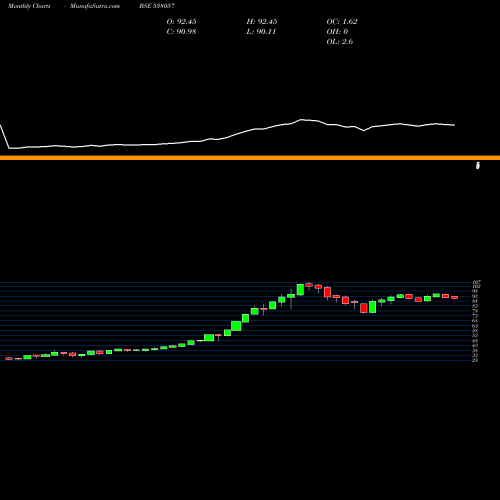Click the "Monthly Charts" title text
The width and height of the screenshot is (500, 500).
pyautogui.click(x=29, y=6)
